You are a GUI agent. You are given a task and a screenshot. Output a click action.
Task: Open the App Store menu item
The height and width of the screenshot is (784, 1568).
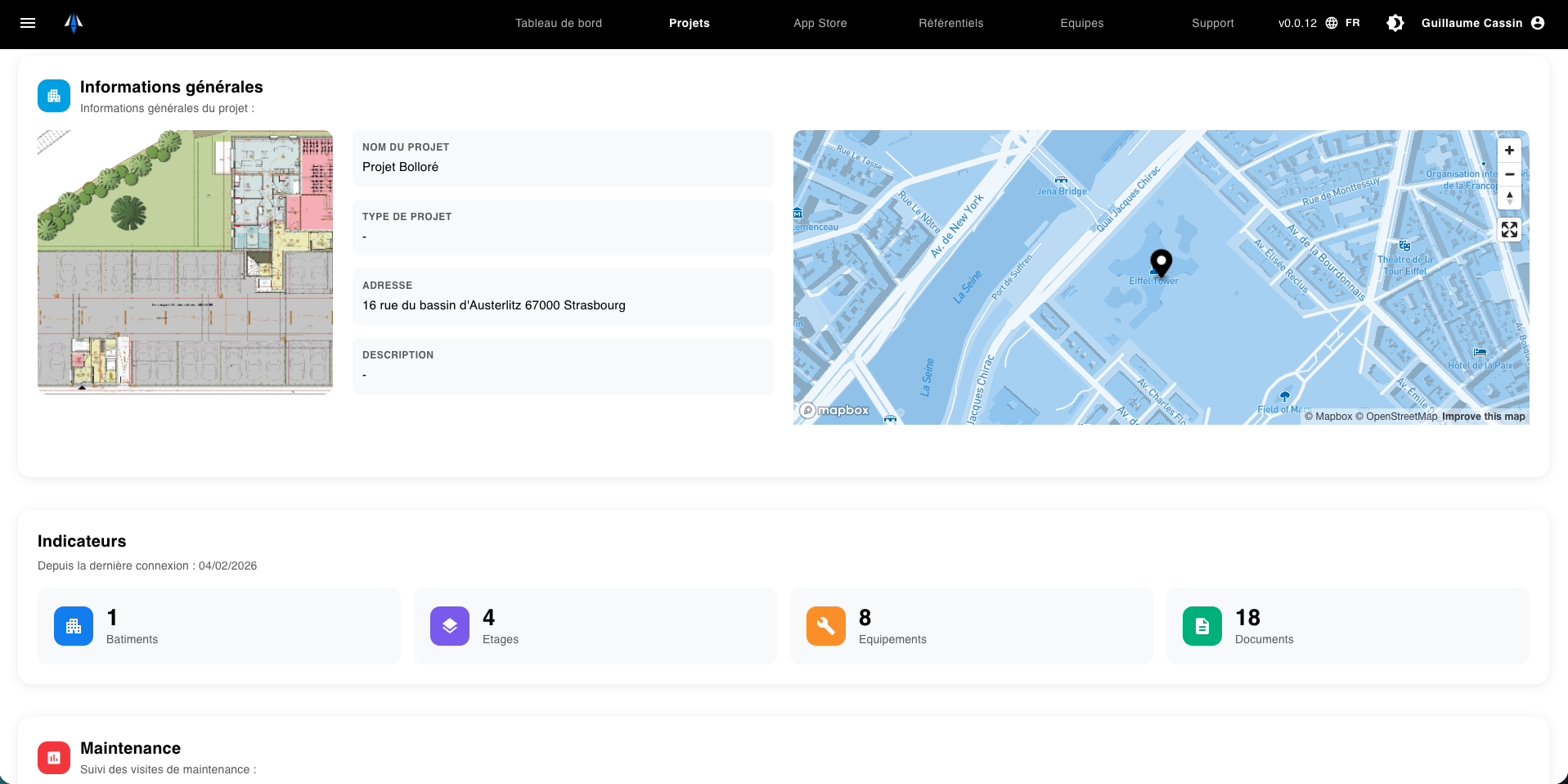click(x=820, y=23)
